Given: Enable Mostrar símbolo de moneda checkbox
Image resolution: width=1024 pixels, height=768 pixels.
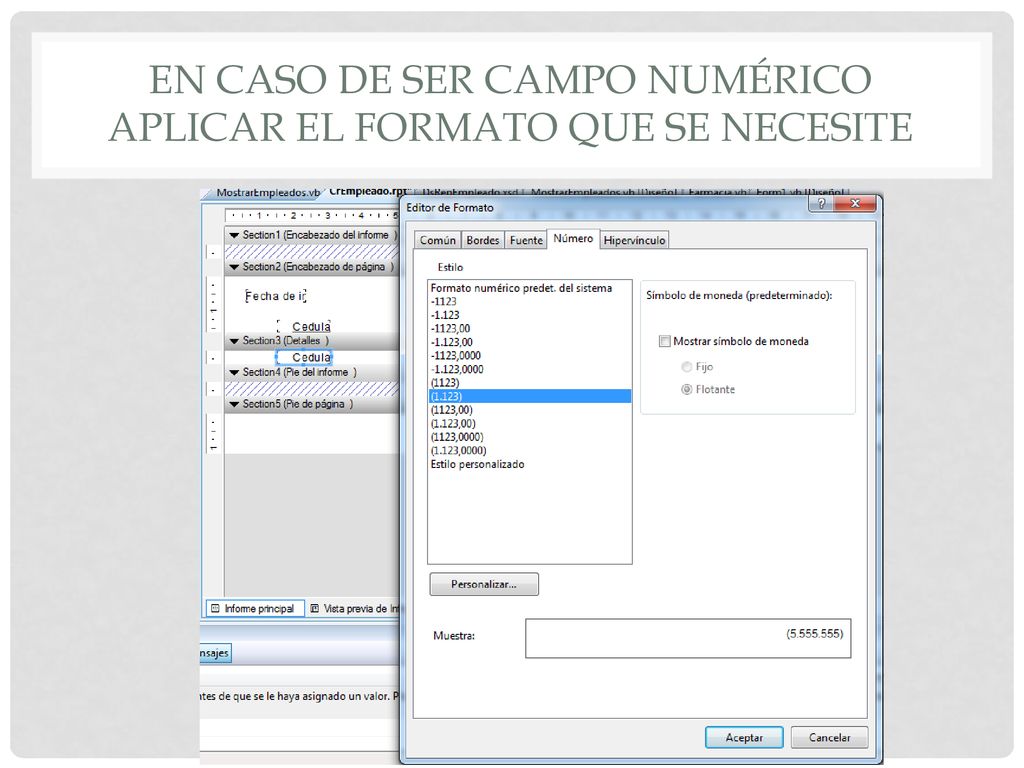Looking at the screenshot, I should click(665, 341).
